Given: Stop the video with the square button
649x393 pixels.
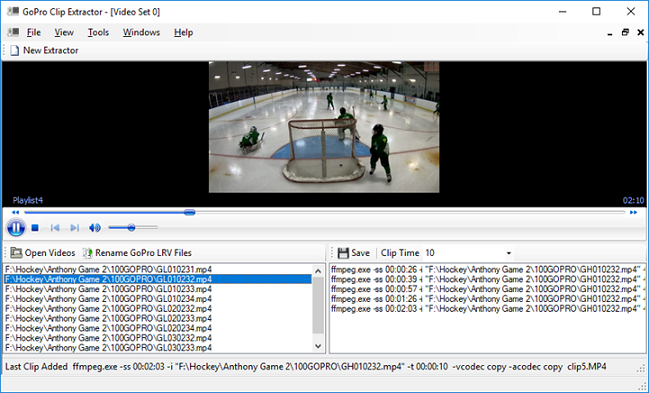Looking at the screenshot, I should coord(35,228).
